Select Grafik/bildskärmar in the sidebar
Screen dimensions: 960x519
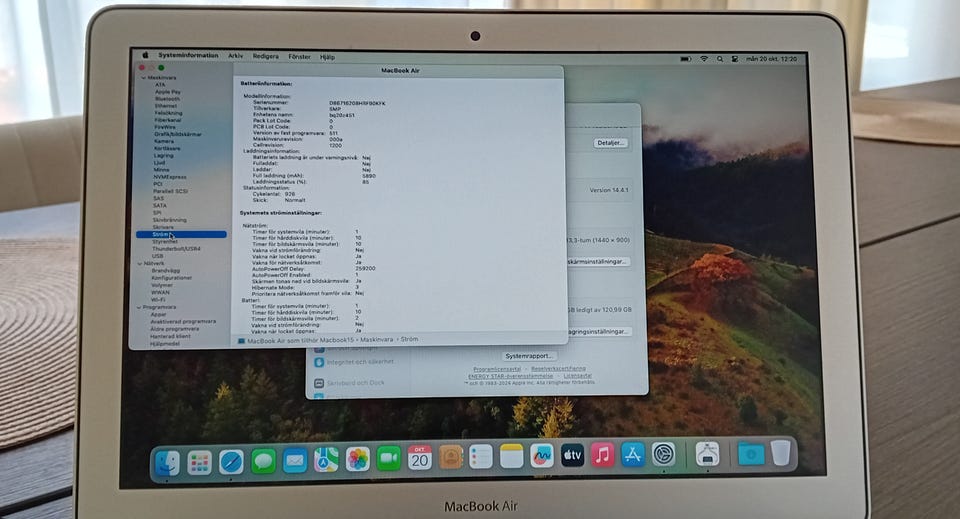[178, 134]
